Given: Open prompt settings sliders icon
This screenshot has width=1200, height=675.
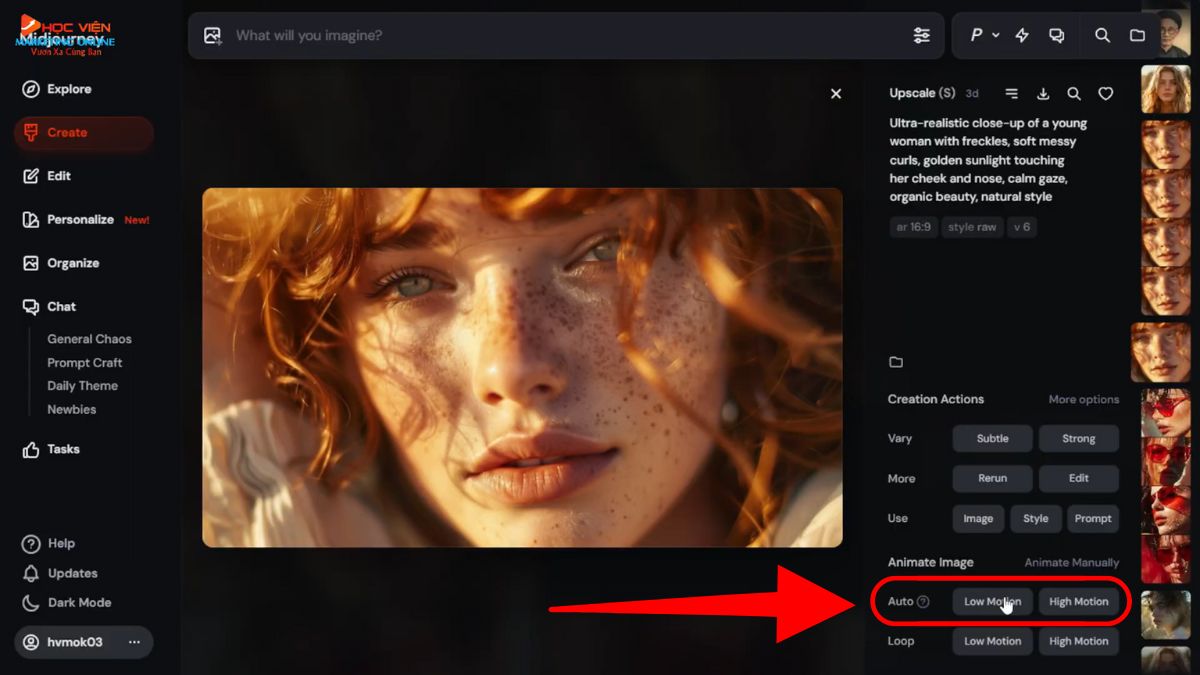Looking at the screenshot, I should click(921, 36).
